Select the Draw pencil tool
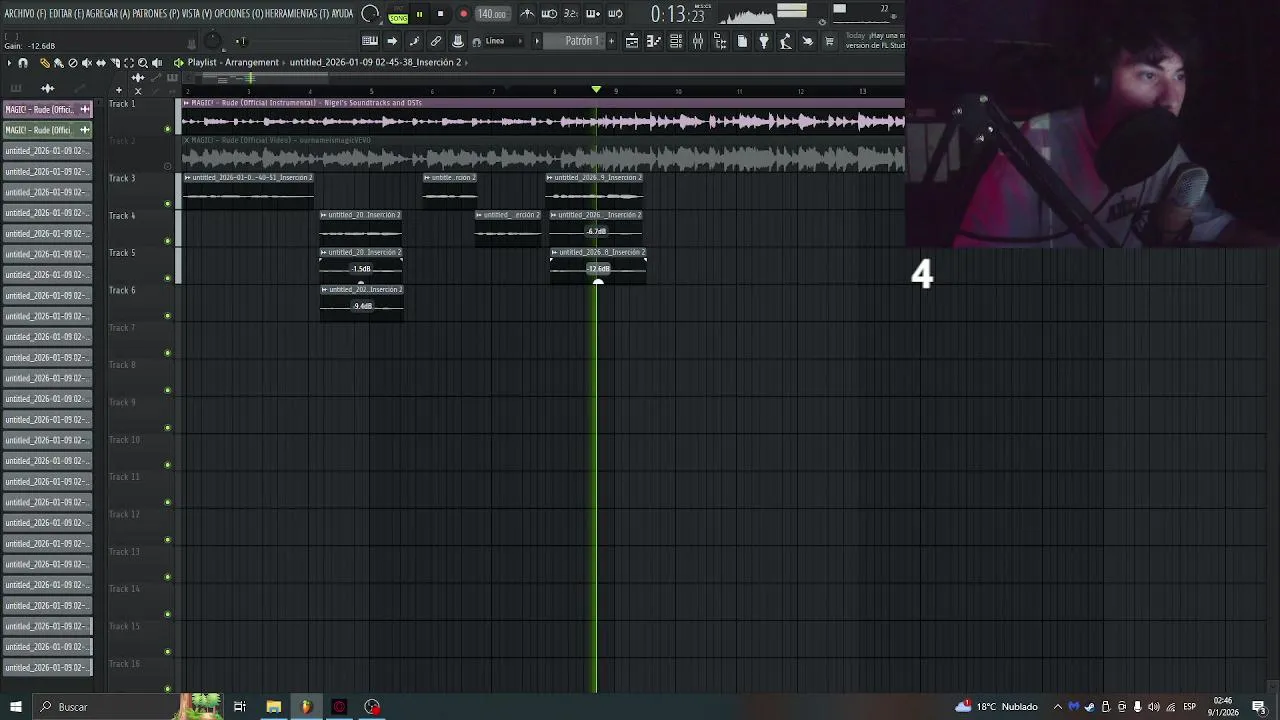Viewport: 1280px width, 720px height. 44,63
